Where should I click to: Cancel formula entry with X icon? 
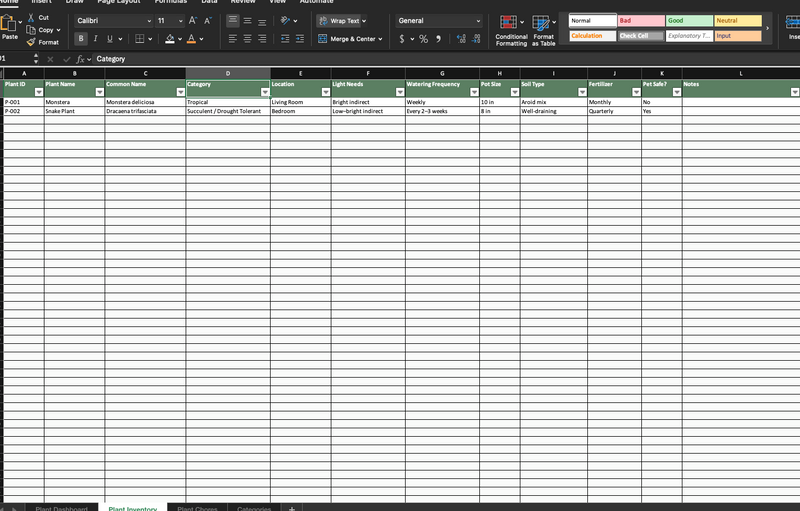[x=50, y=59]
